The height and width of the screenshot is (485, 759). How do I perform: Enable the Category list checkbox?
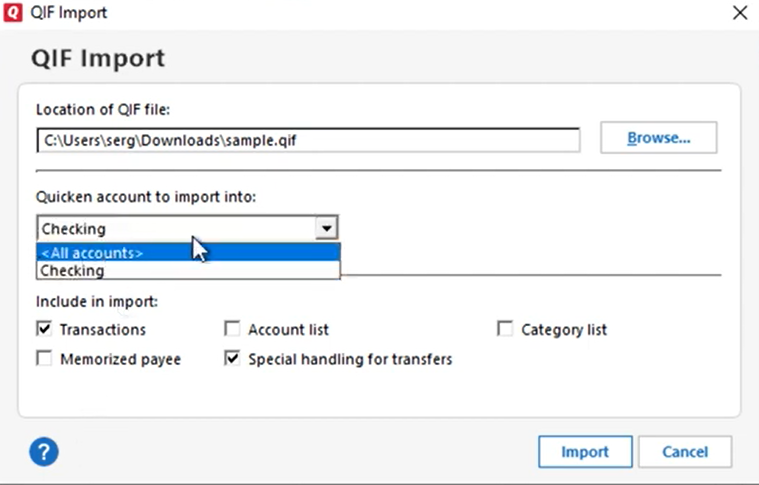[x=505, y=329]
